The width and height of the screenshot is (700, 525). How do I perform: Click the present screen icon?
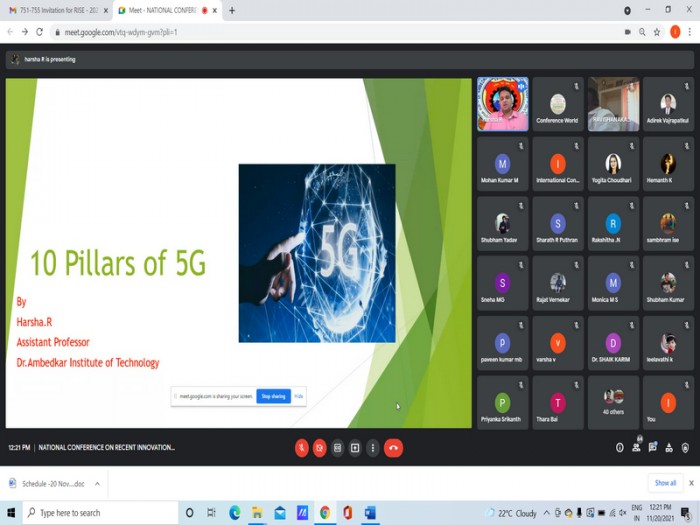(x=355, y=448)
